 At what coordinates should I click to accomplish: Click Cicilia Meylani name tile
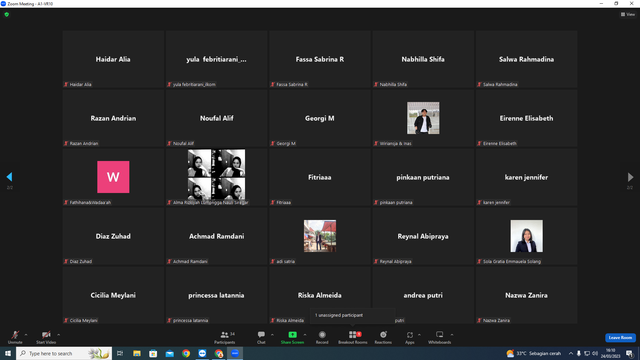113,295
